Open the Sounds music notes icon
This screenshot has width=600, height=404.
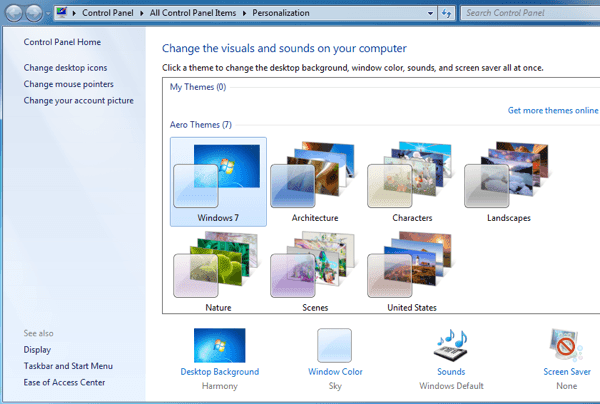(x=451, y=345)
